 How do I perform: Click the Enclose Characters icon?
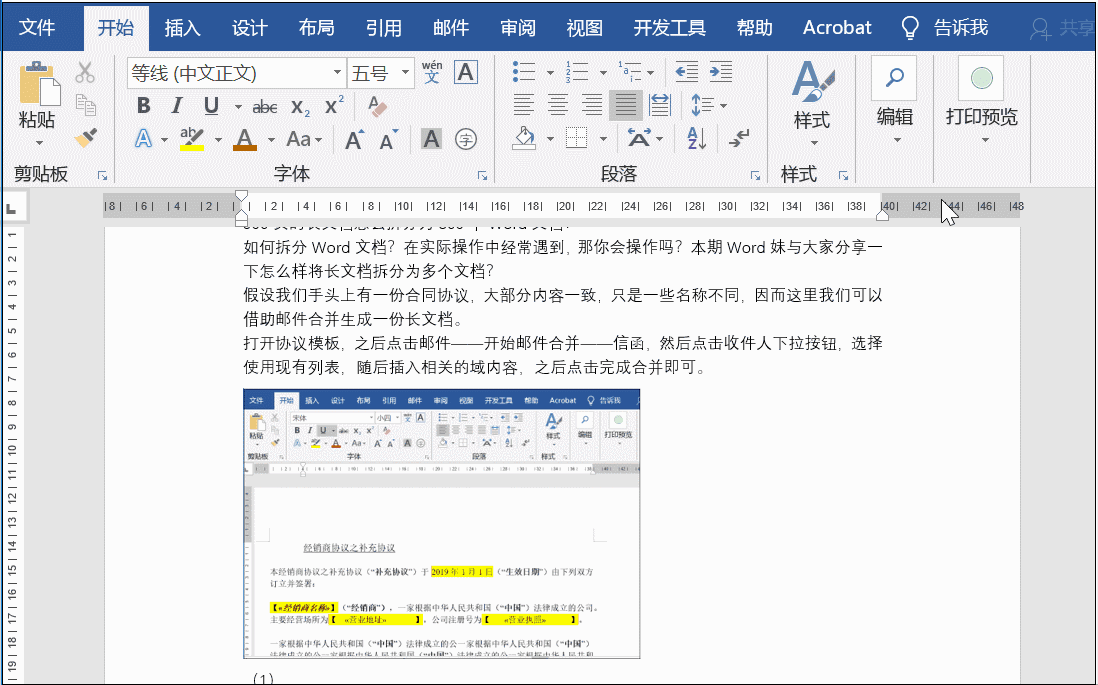point(466,139)
